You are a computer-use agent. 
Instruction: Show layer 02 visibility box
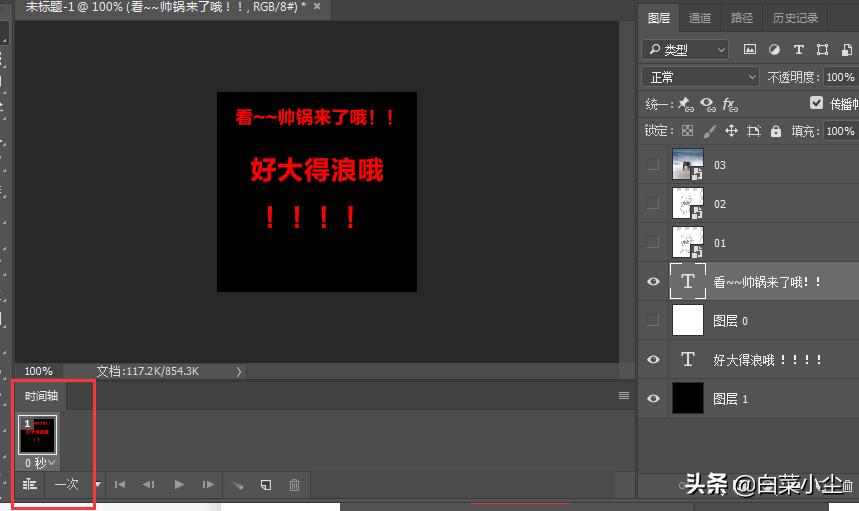point(652,203)
